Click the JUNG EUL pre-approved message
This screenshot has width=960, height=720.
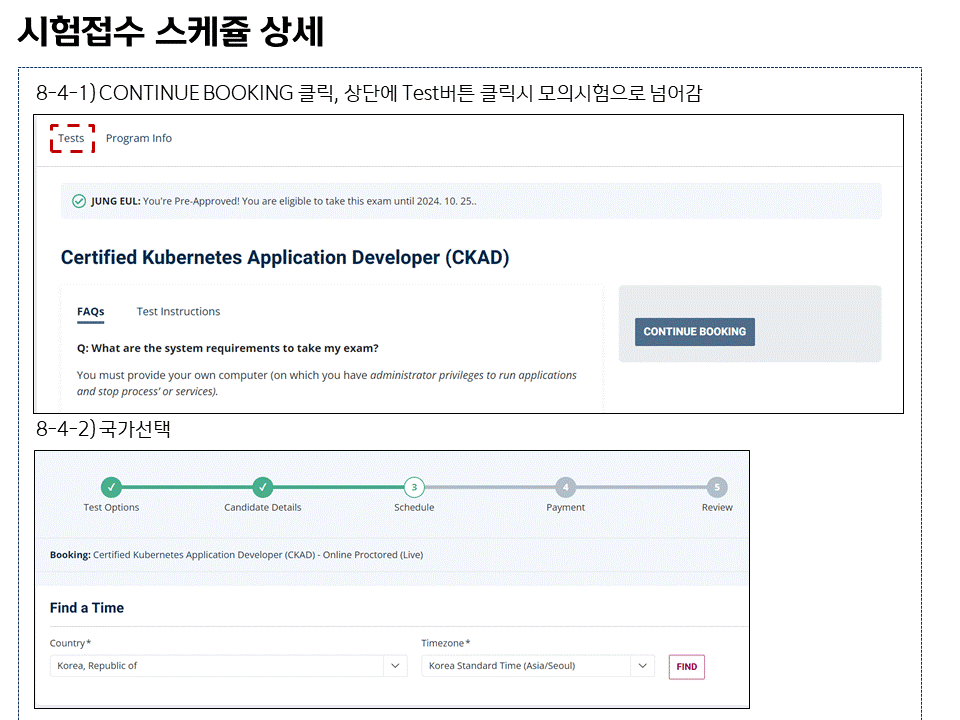click(x=283, y=201)
